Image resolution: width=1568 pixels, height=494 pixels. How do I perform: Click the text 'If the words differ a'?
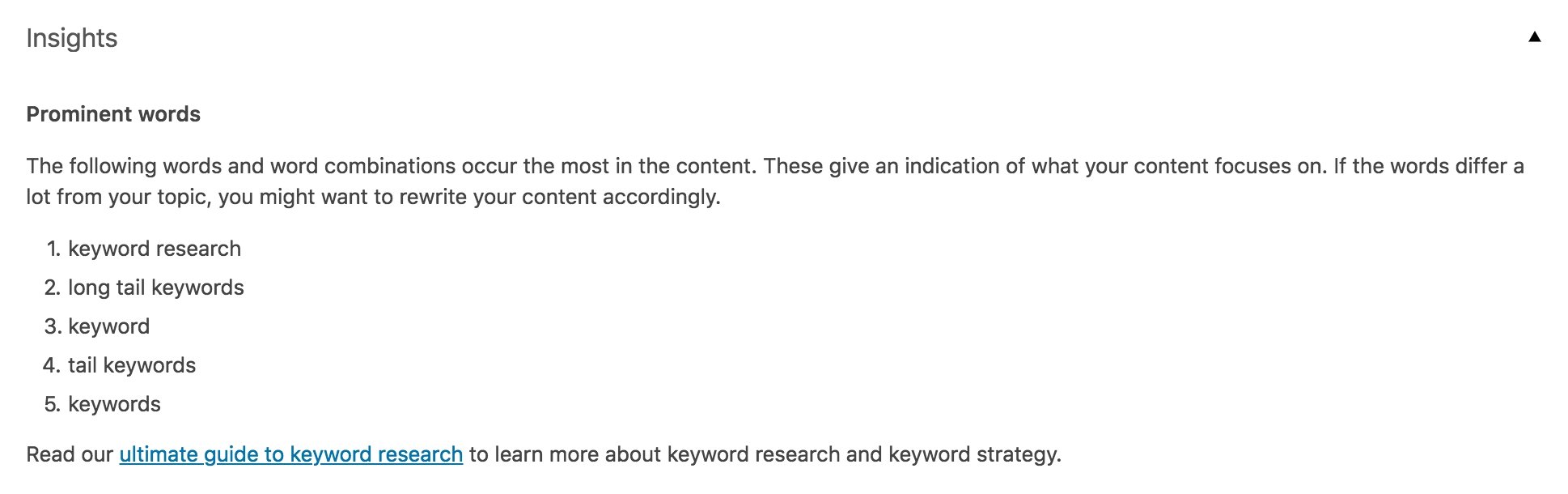(x=1429, y=166)
